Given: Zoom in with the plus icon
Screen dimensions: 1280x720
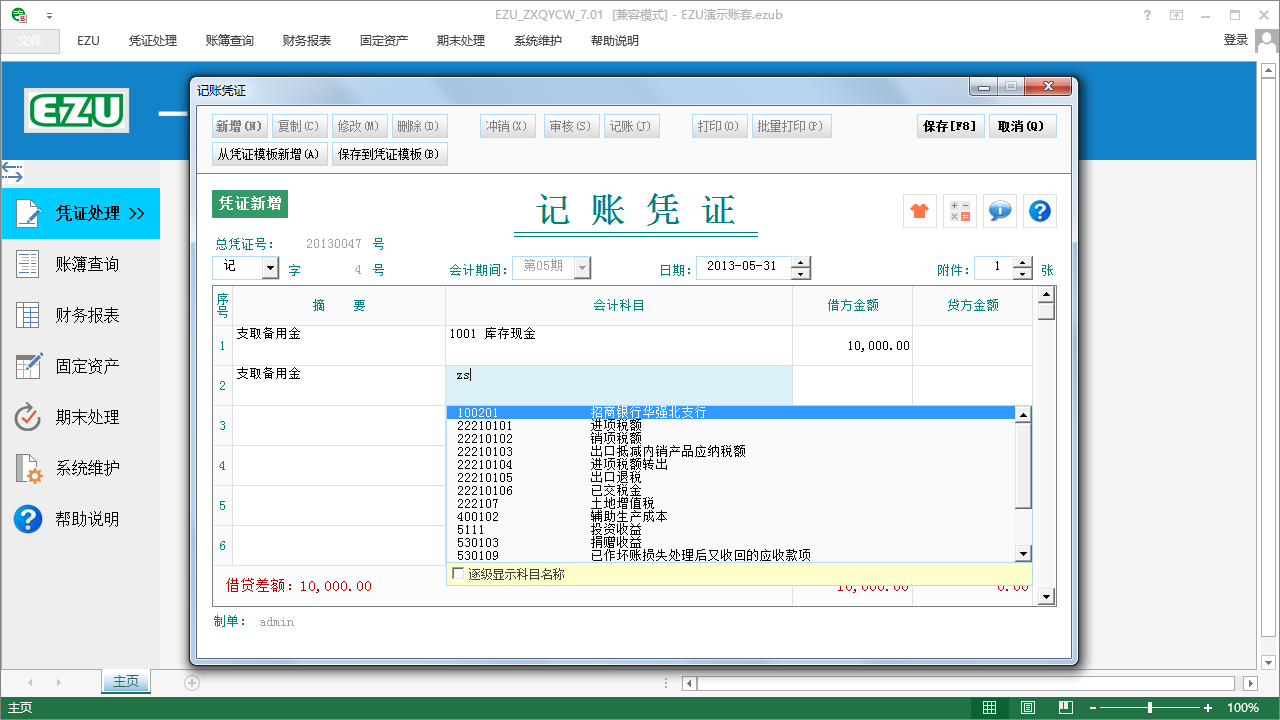Looking at the screenshot, I should coord(1208,708).
